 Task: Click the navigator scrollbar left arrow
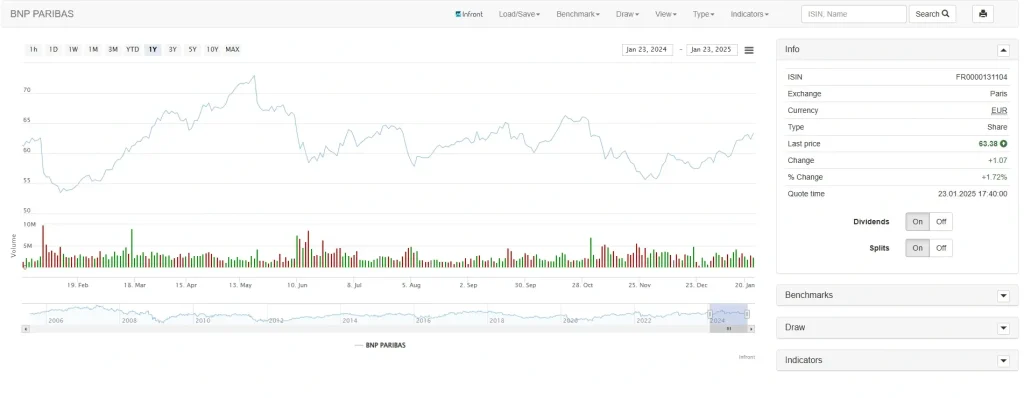pos(26,329)
